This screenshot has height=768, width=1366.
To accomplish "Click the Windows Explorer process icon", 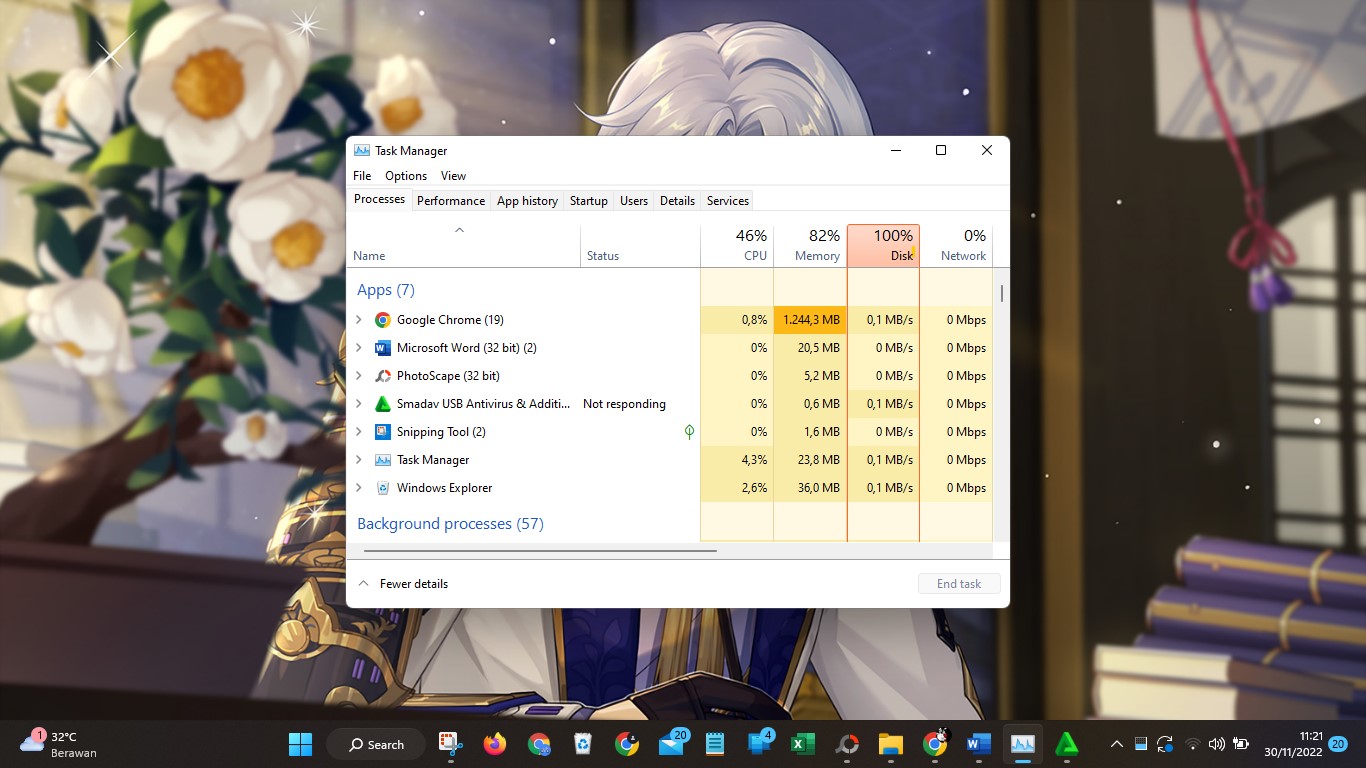I will coord(382,488).
